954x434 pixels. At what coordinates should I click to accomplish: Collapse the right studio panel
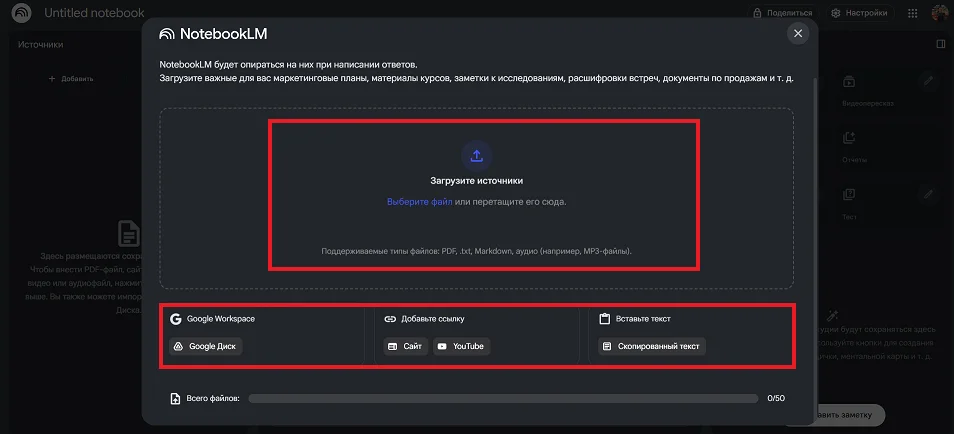pyautogui.click(x=940, y=44)
